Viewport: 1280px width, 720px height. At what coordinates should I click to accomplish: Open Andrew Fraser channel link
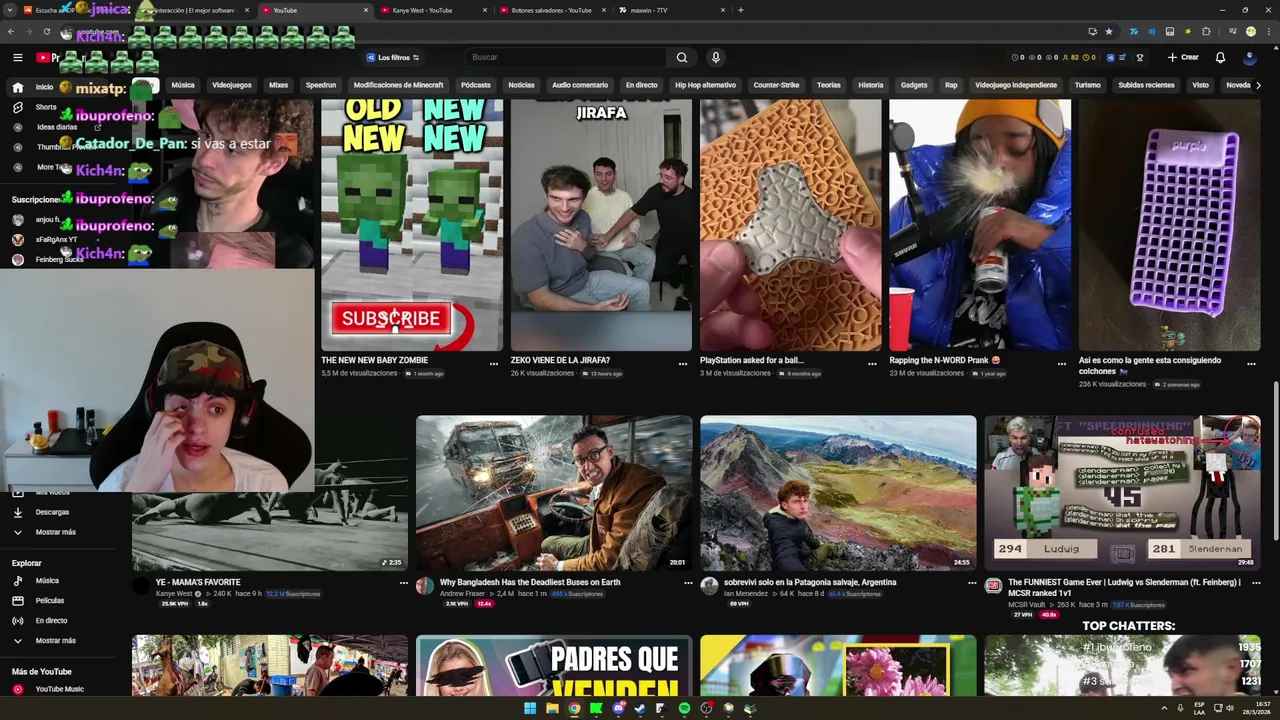pyautogui.click(x=462, y=594)
